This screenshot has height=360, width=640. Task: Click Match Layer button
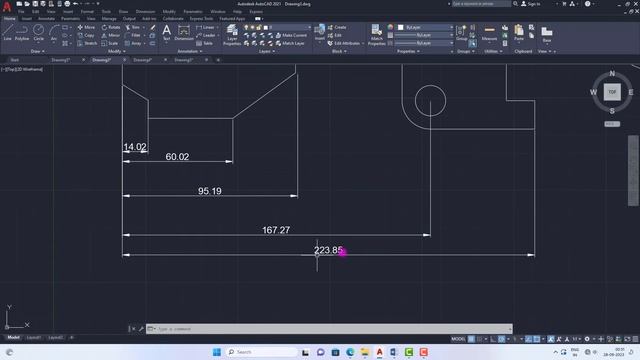point(290,43)
